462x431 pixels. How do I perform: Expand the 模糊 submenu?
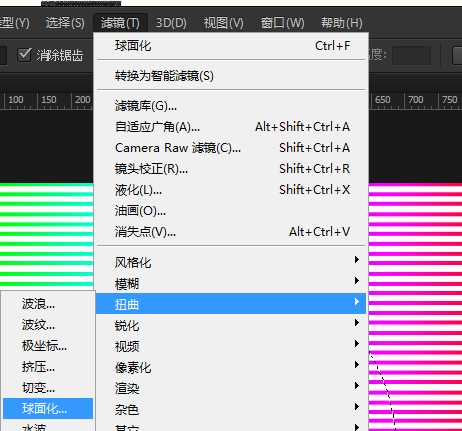coord(232,283)
